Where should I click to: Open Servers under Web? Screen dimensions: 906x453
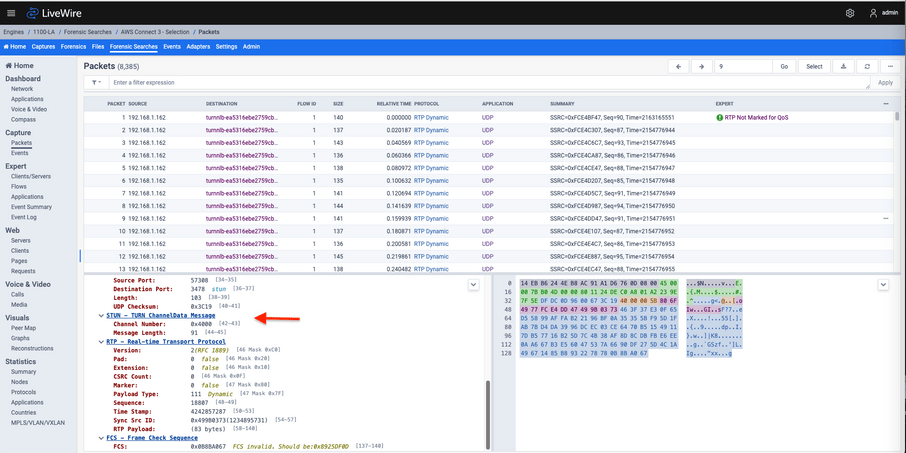(x=21, y=240)
